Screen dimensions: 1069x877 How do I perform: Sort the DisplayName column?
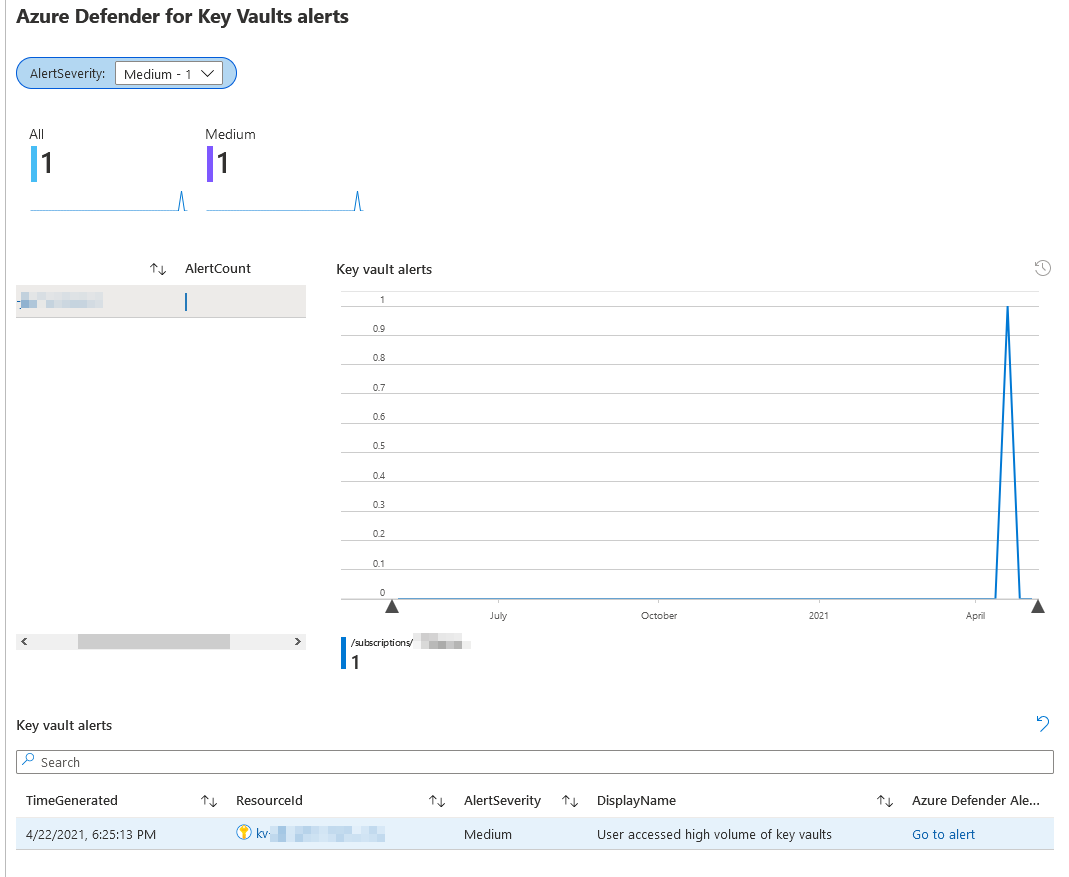coord(885,800)
